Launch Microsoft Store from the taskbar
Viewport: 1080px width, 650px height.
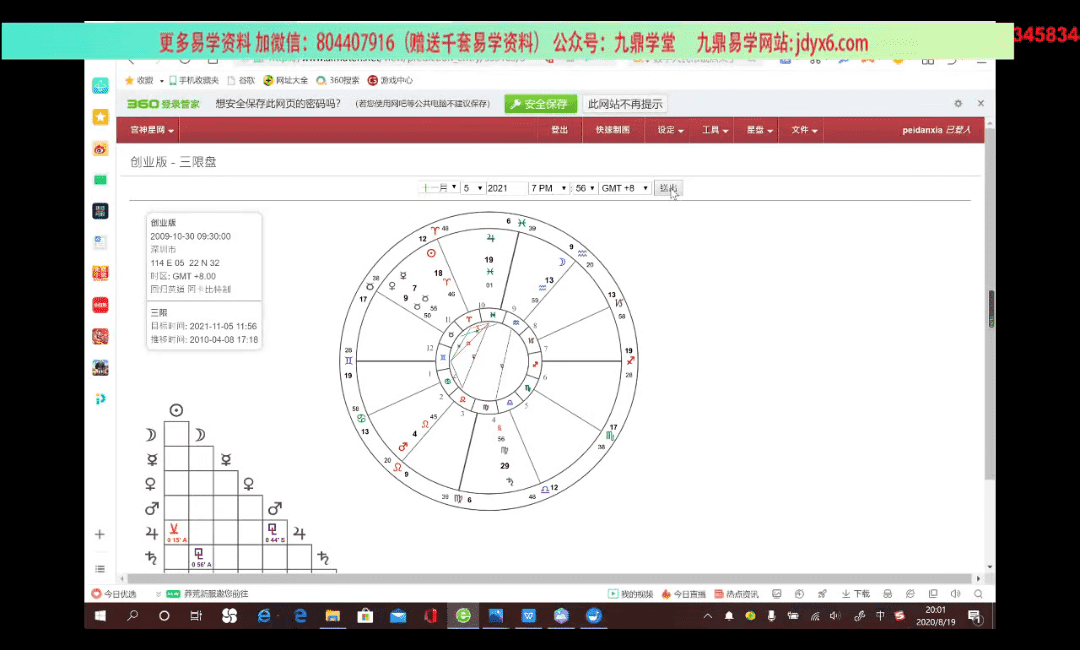point(365,616)
